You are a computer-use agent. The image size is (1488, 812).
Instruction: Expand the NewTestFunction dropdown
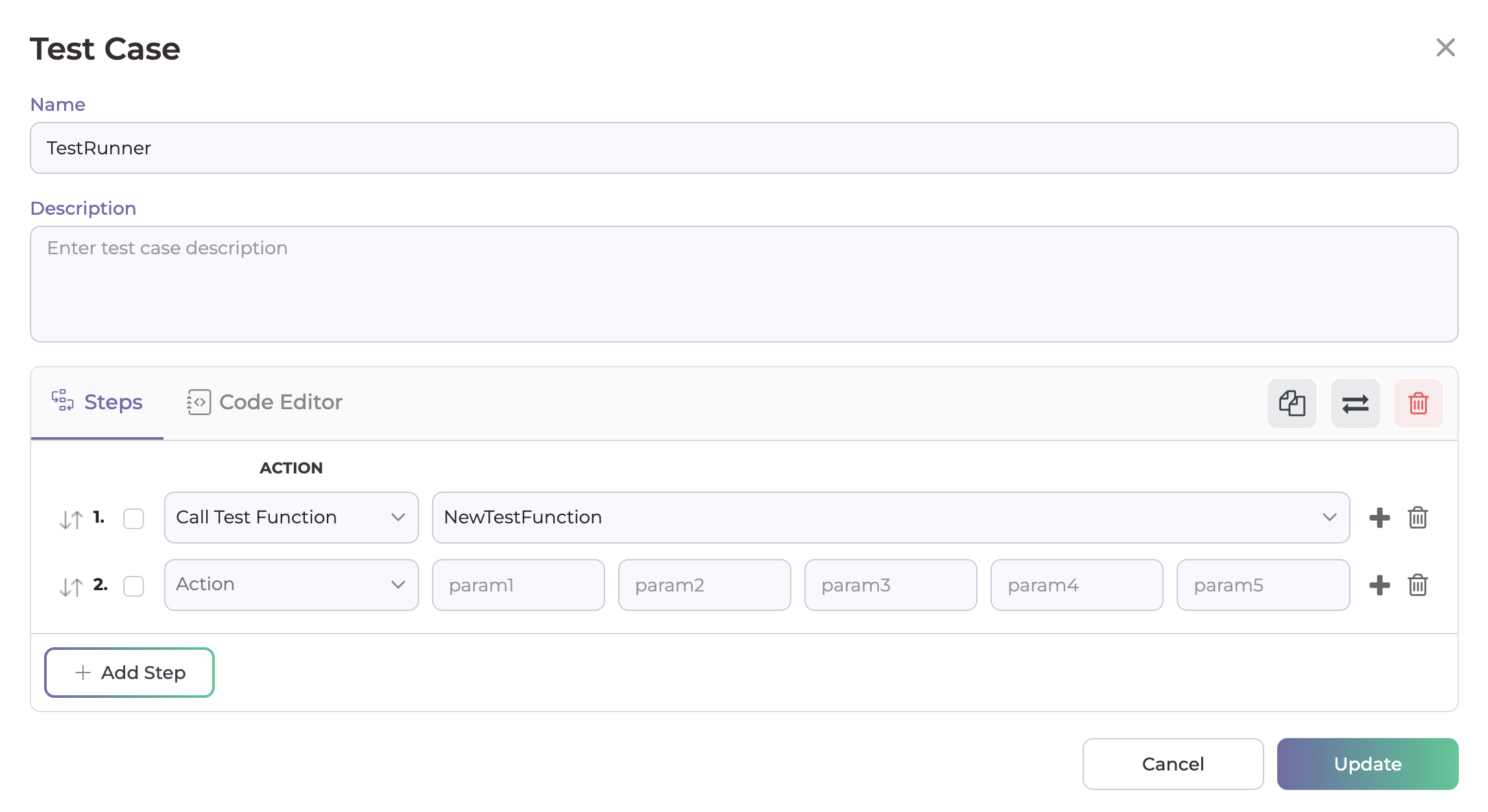(x=890, y=518)
